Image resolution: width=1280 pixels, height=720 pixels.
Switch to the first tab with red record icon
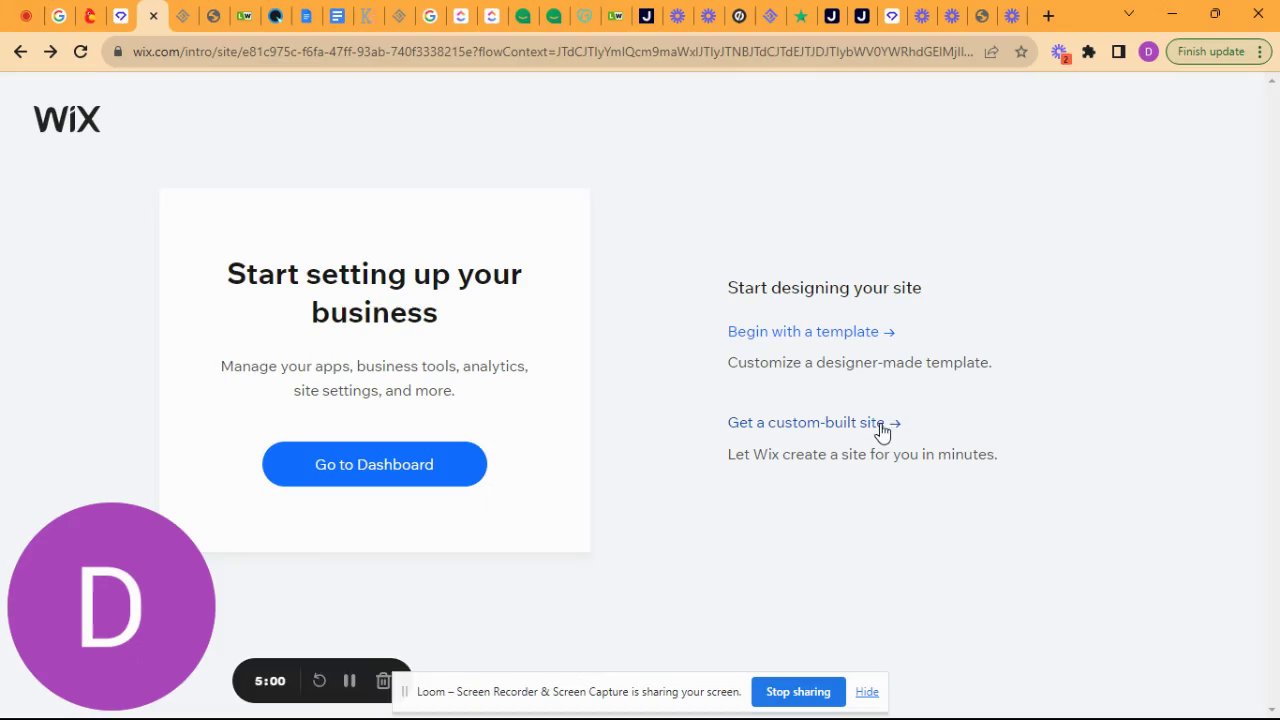tap(26, 16)
